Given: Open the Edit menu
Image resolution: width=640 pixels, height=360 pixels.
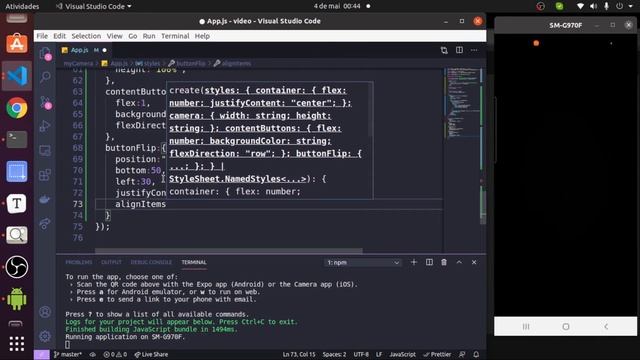Looking at the screenshot, I should tap(60, 36).
